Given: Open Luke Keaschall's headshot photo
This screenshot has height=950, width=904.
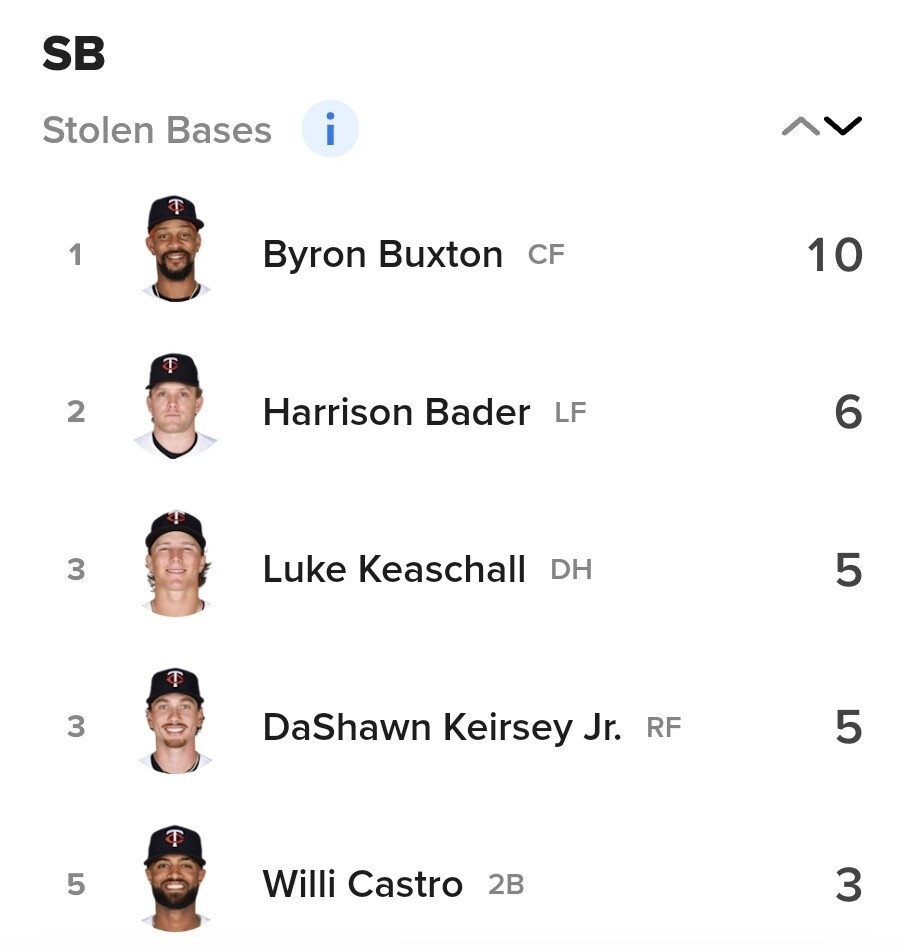Looking at the screenshot, I should [x=176, y=563].
